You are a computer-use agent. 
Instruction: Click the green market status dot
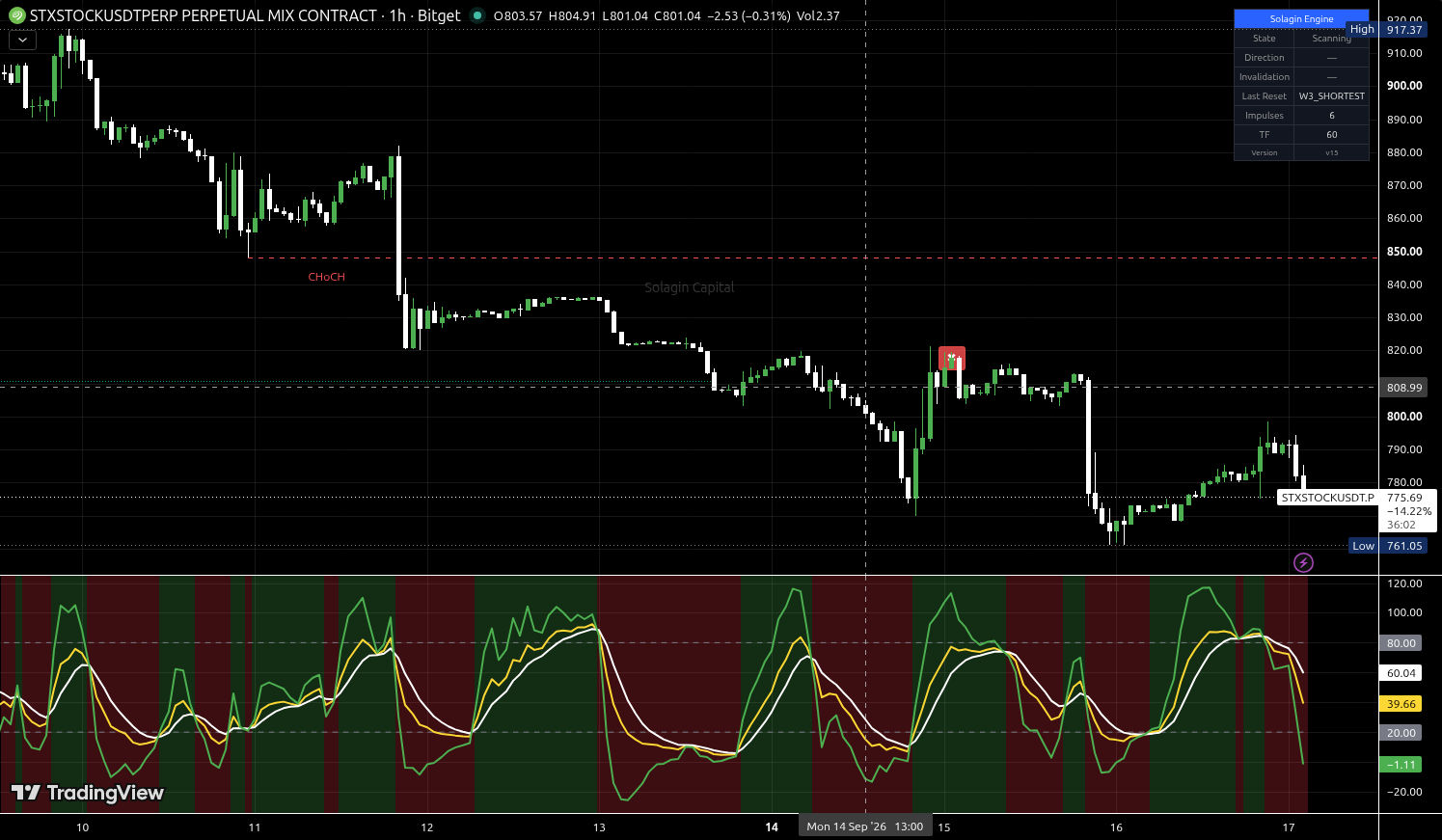tap(476, 15)
